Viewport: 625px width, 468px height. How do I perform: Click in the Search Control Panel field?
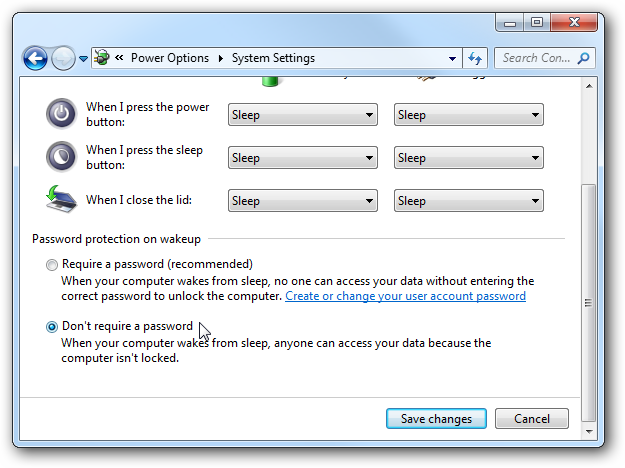[x=535, y=58]
